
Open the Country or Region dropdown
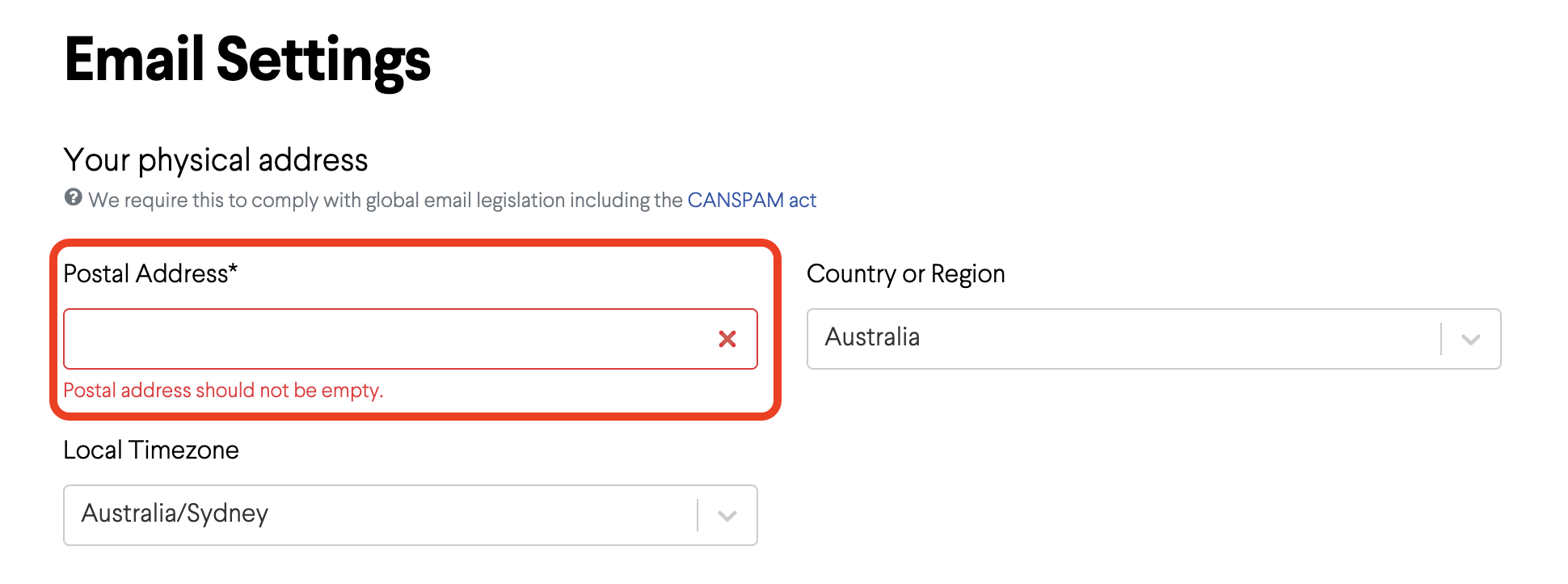1154,339
